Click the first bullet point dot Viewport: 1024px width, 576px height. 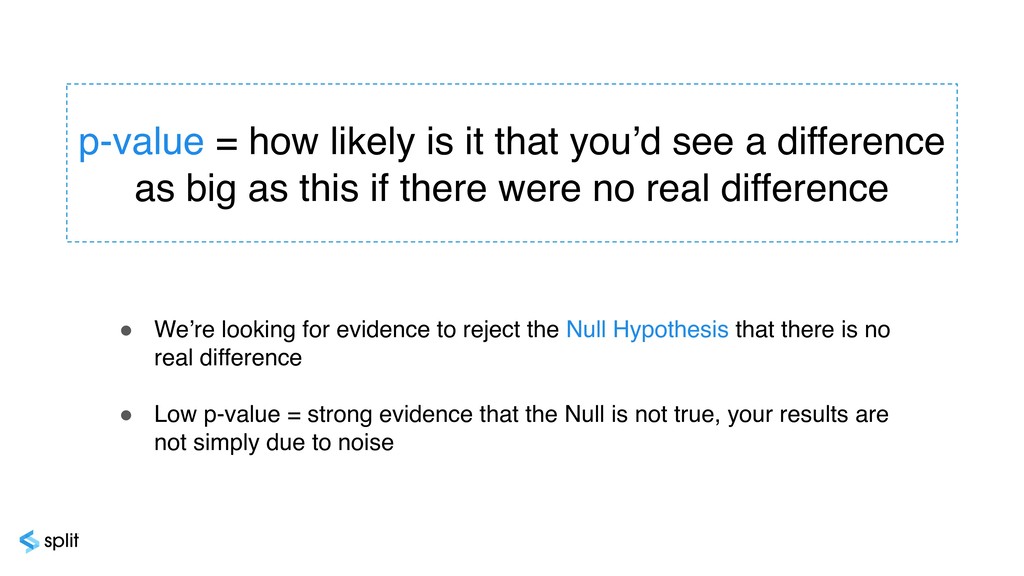pos(126,331)
